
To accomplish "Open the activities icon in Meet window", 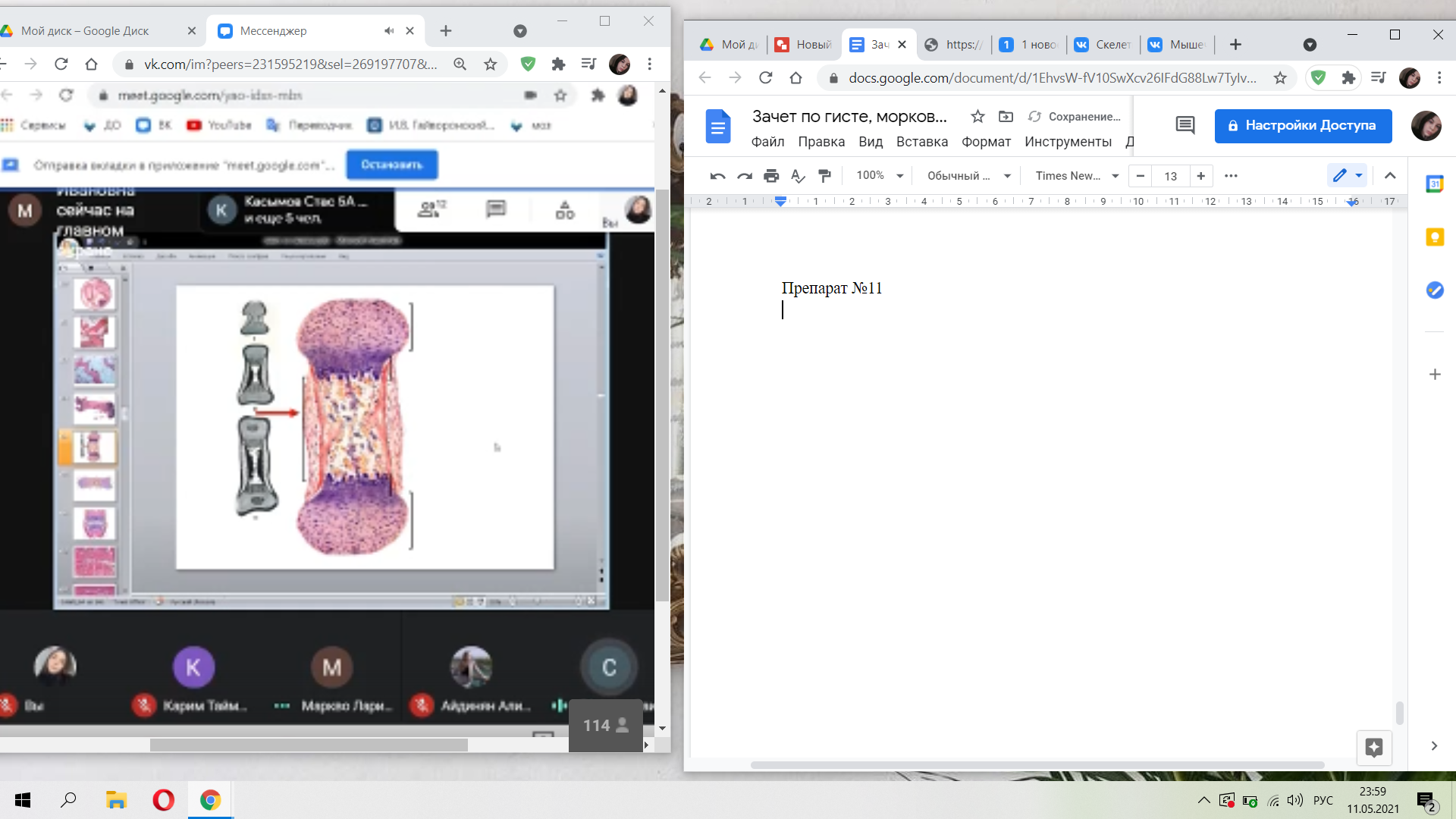I will coord(565,209).
